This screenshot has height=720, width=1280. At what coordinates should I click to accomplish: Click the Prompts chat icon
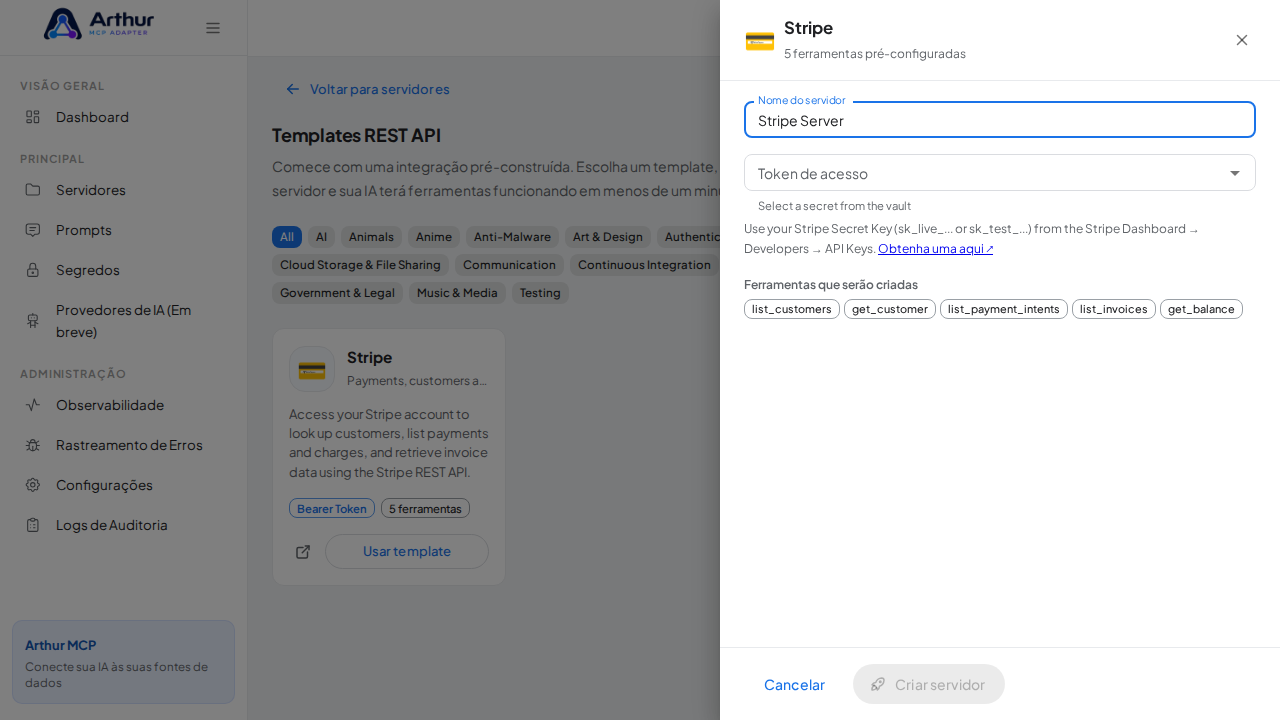tap(33, 230)
